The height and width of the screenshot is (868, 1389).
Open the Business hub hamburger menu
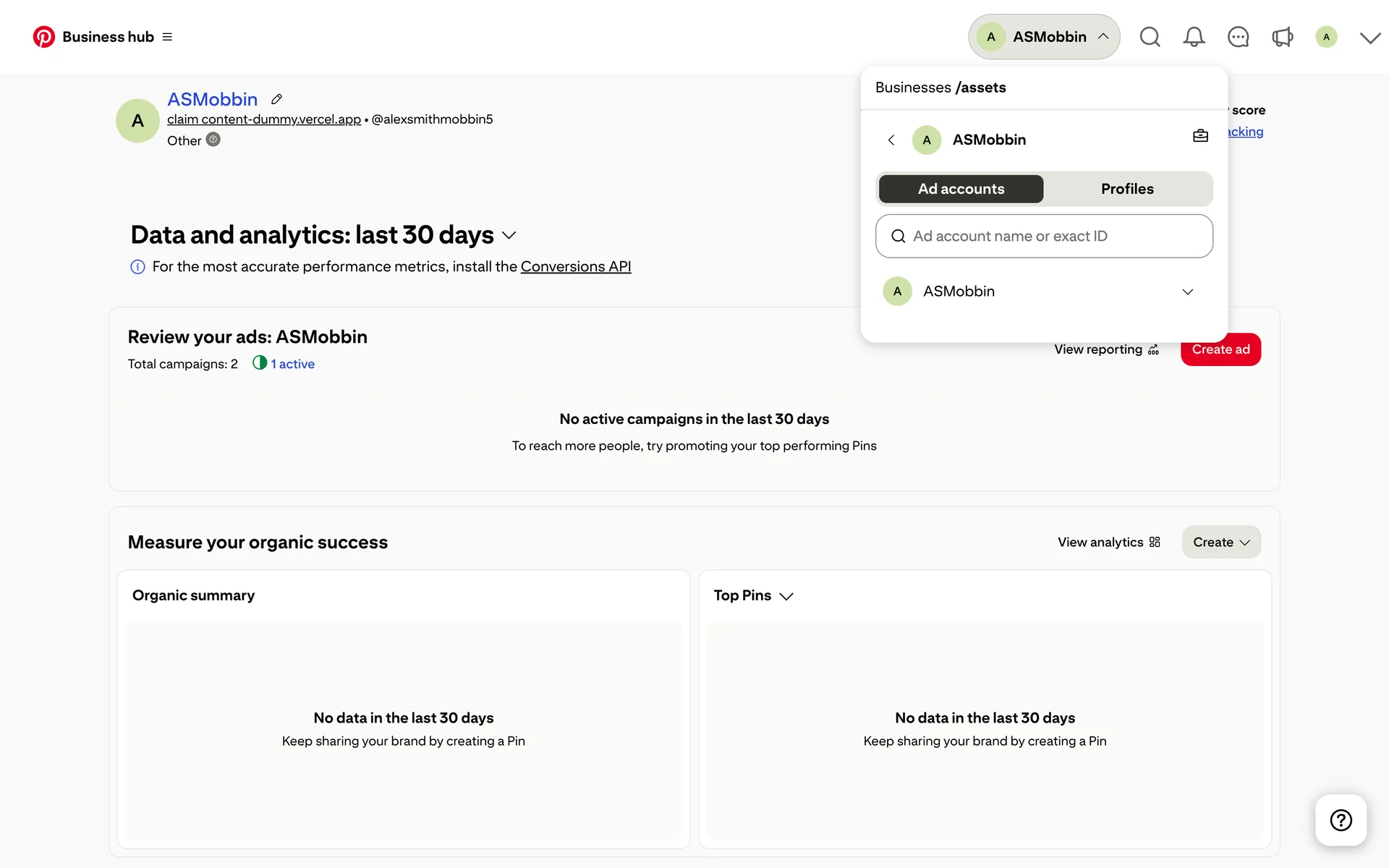click(x=167, y=37)
